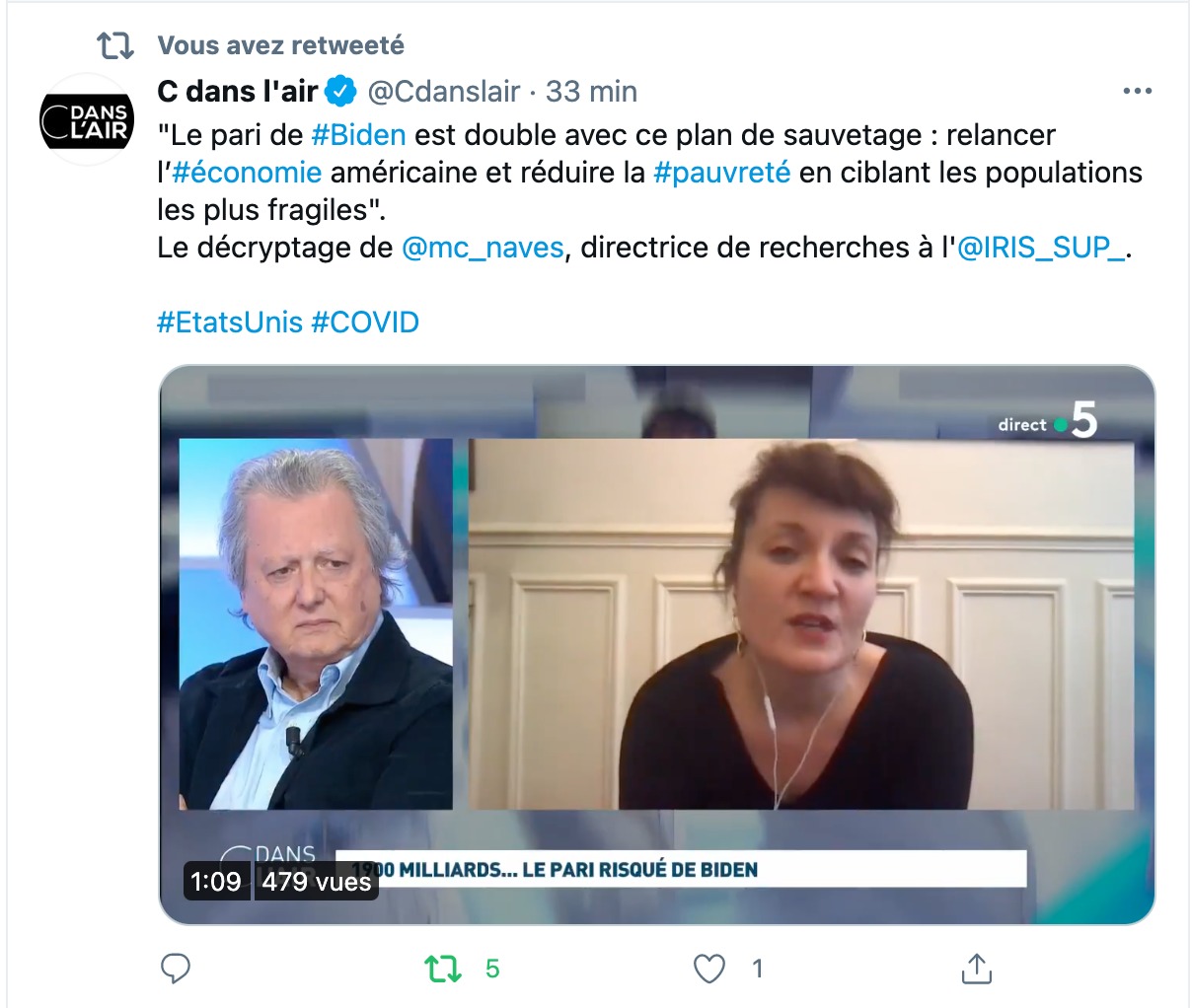Open the #COVID hashtag
This screenshot has width=1192, height=1008.
point(365,323)
